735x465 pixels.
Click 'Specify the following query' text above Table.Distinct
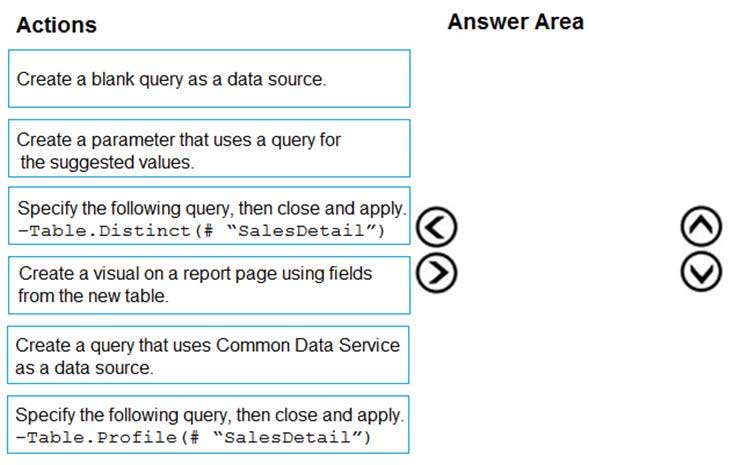click(x=211, y=209)
